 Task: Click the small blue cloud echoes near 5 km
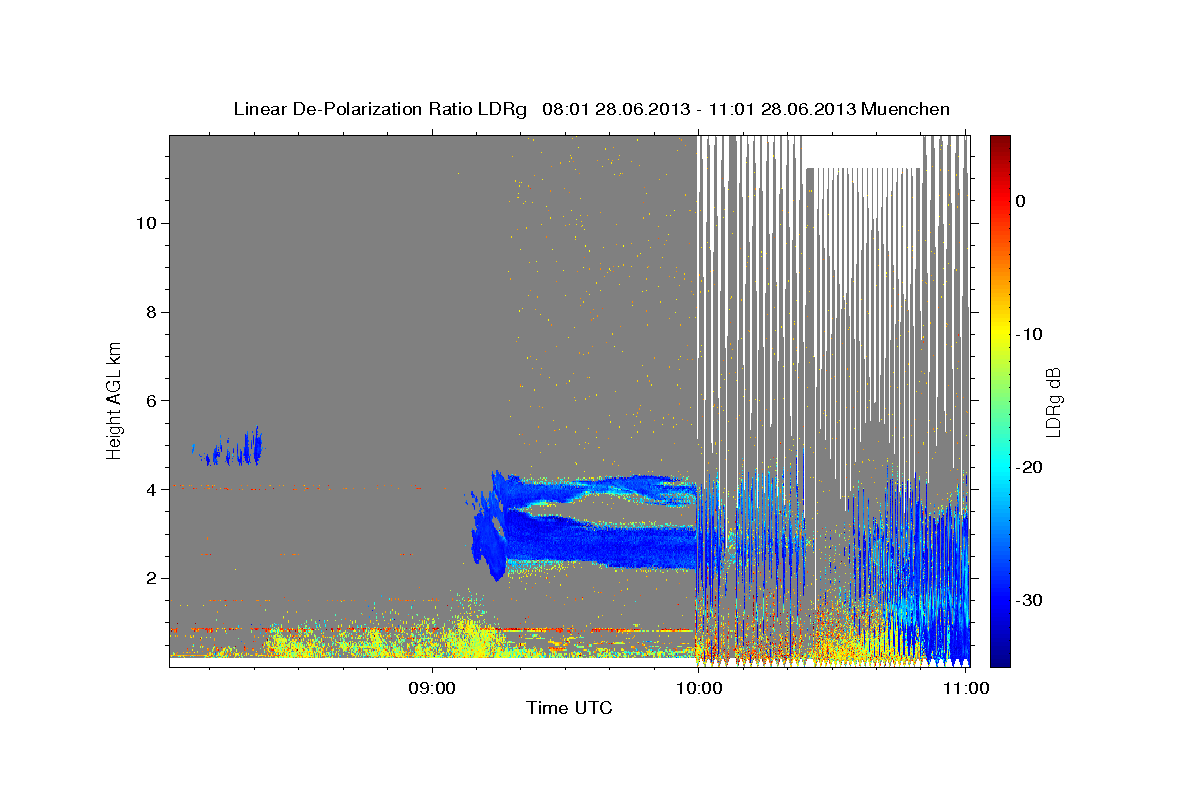coord(230,448)
